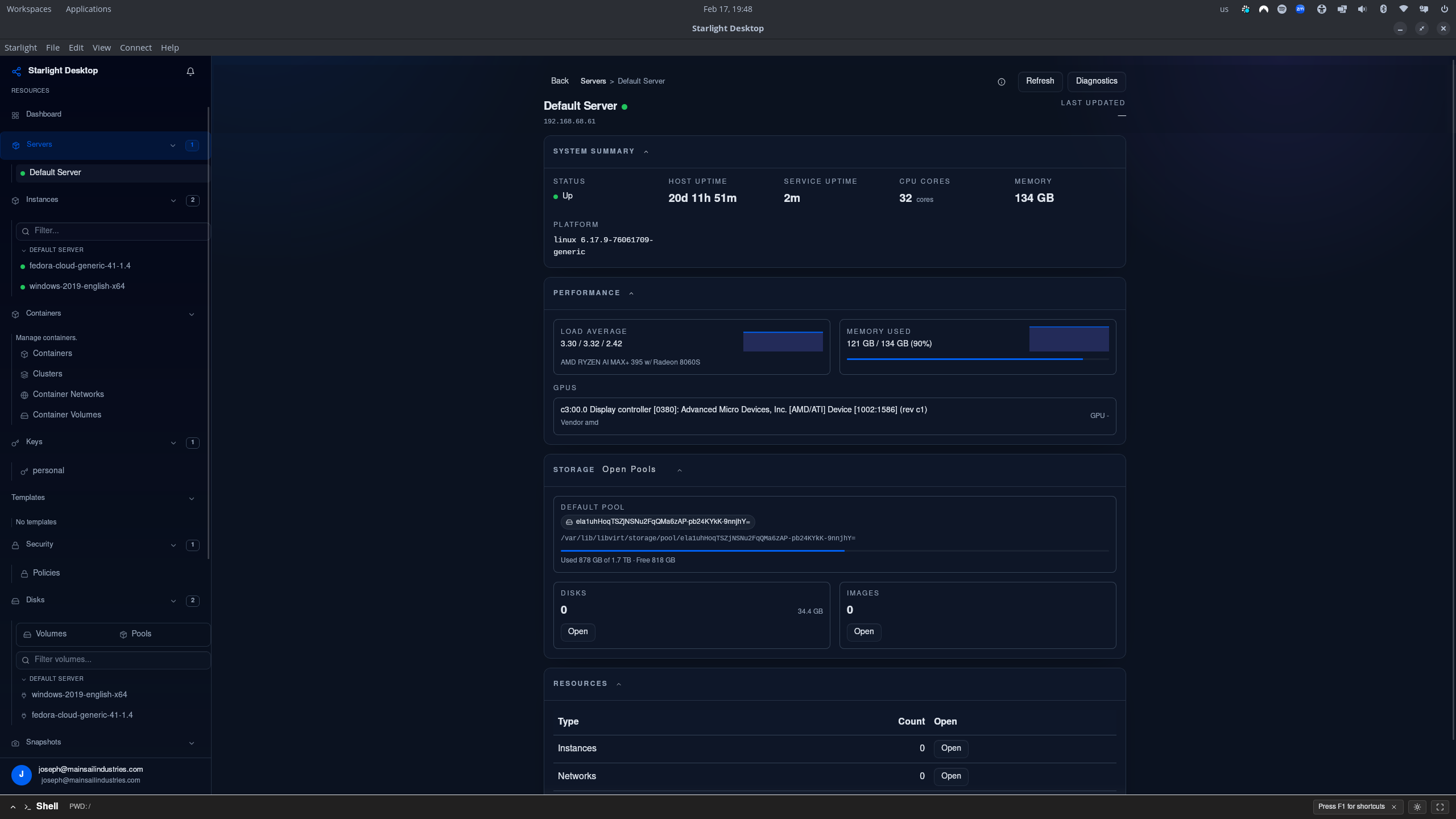Click the Memory Used progress bar
Screen dimensions: 1456x819
click(978, 359)
